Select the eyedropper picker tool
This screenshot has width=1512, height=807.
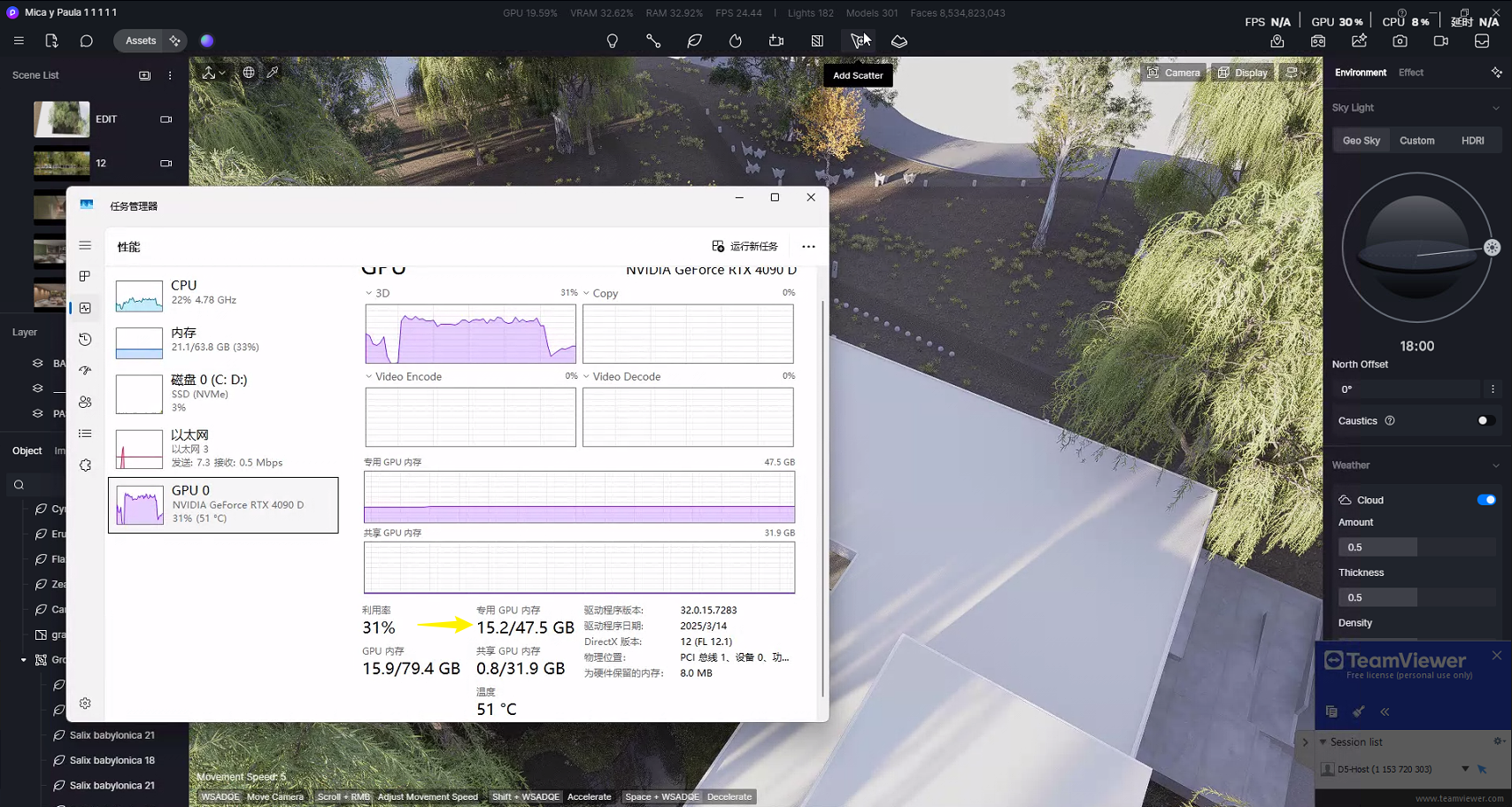(273, 73)
